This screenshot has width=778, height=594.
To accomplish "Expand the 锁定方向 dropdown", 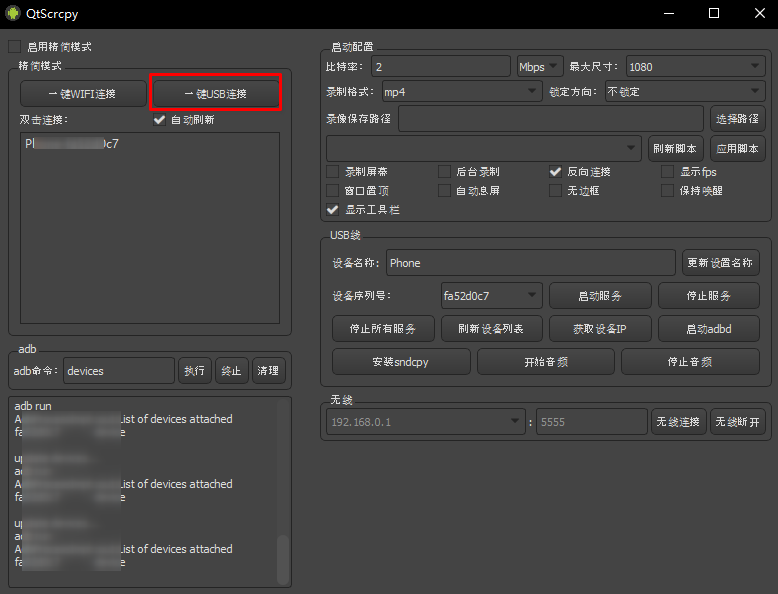I will tap(684, 92).
